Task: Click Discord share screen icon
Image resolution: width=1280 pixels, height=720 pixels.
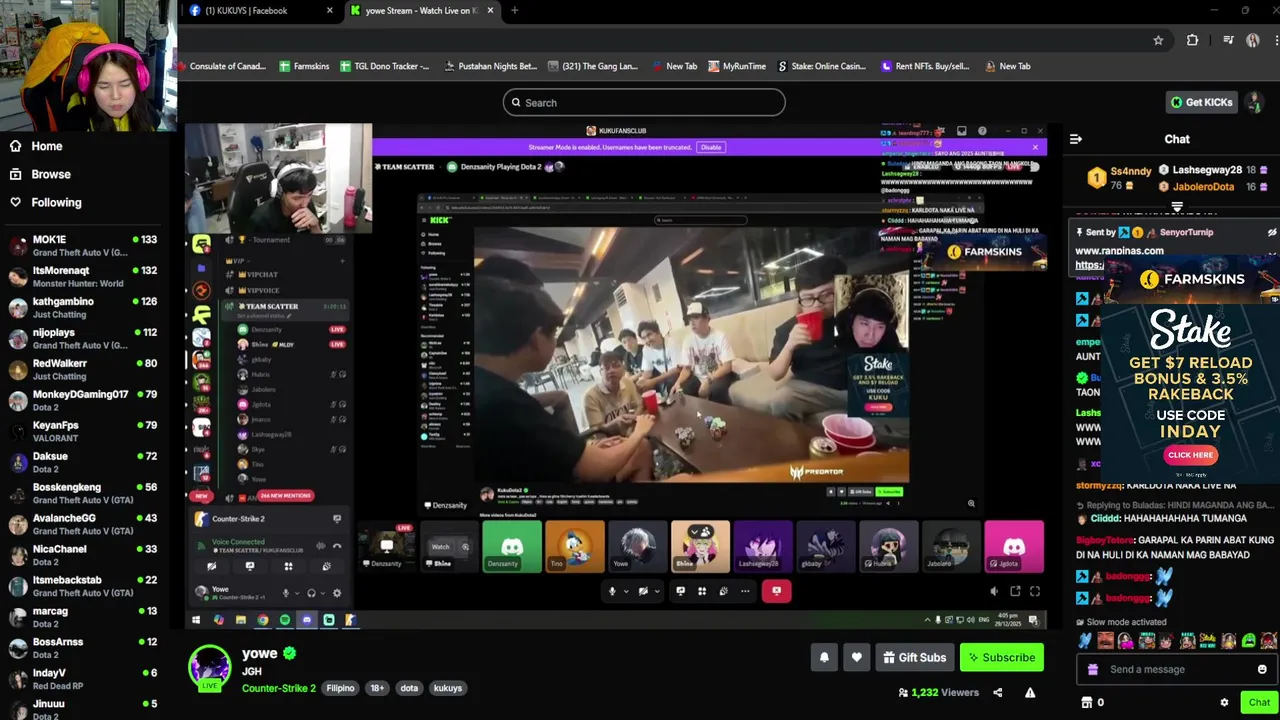Action: pyautogui.click(x=680, y=591)
